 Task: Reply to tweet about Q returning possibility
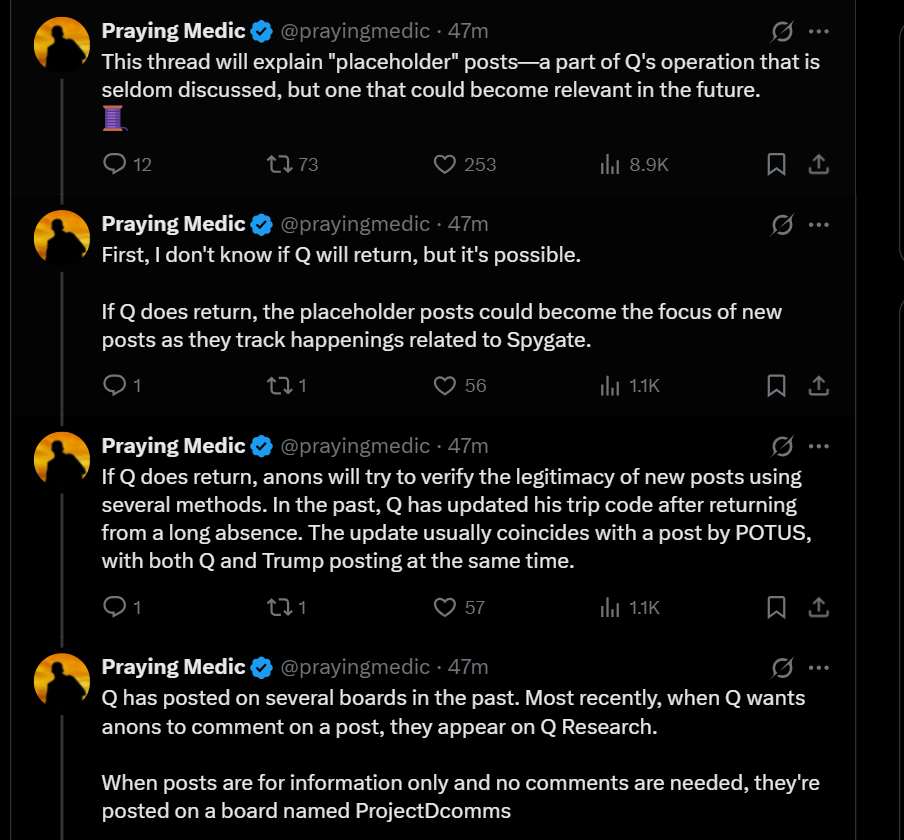pos(115,385)
